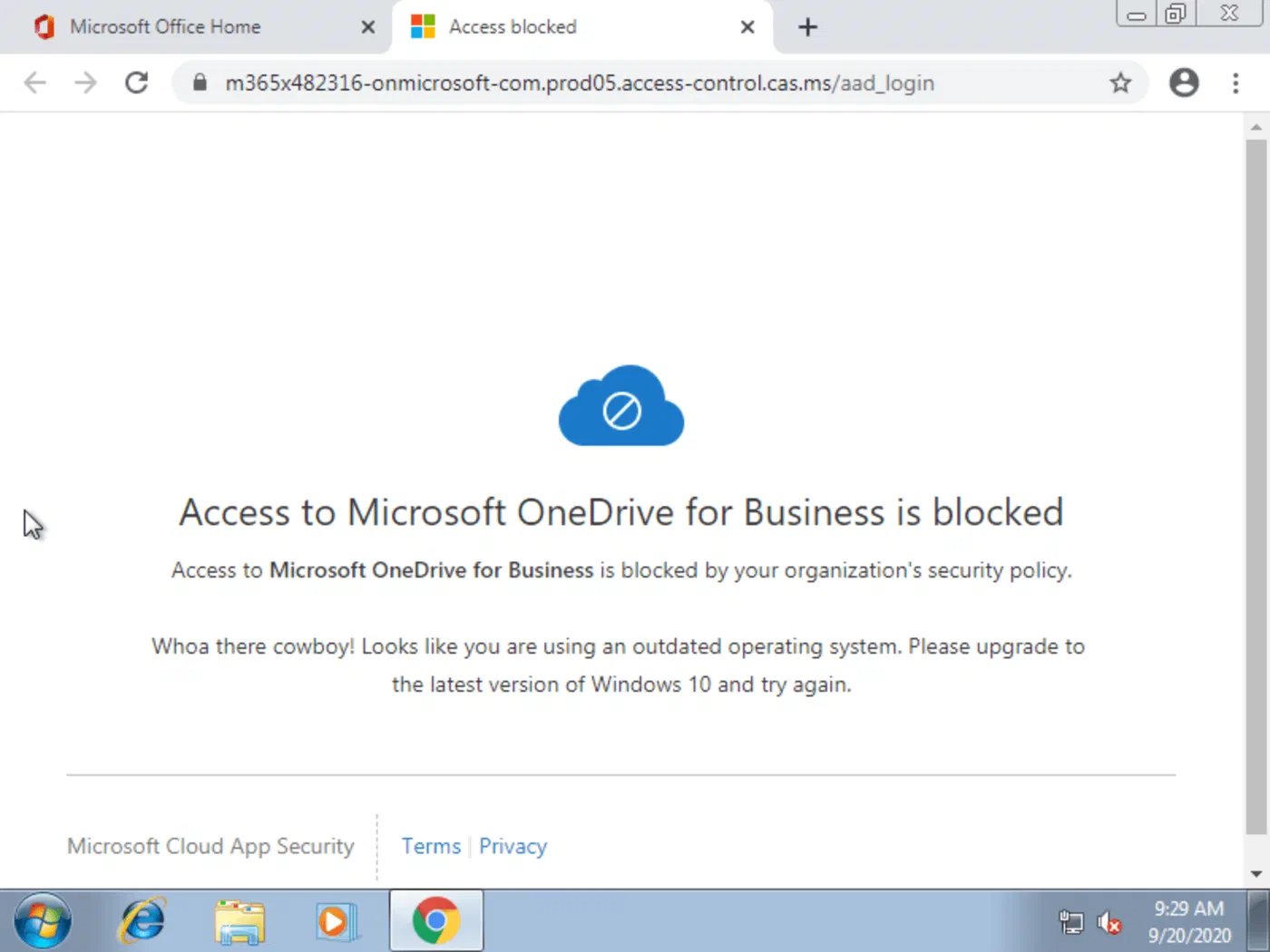This screenshot has width=1270, height=952.
Task: Open Windows Explorer from the taskbar
Action: tap(239, 921)
